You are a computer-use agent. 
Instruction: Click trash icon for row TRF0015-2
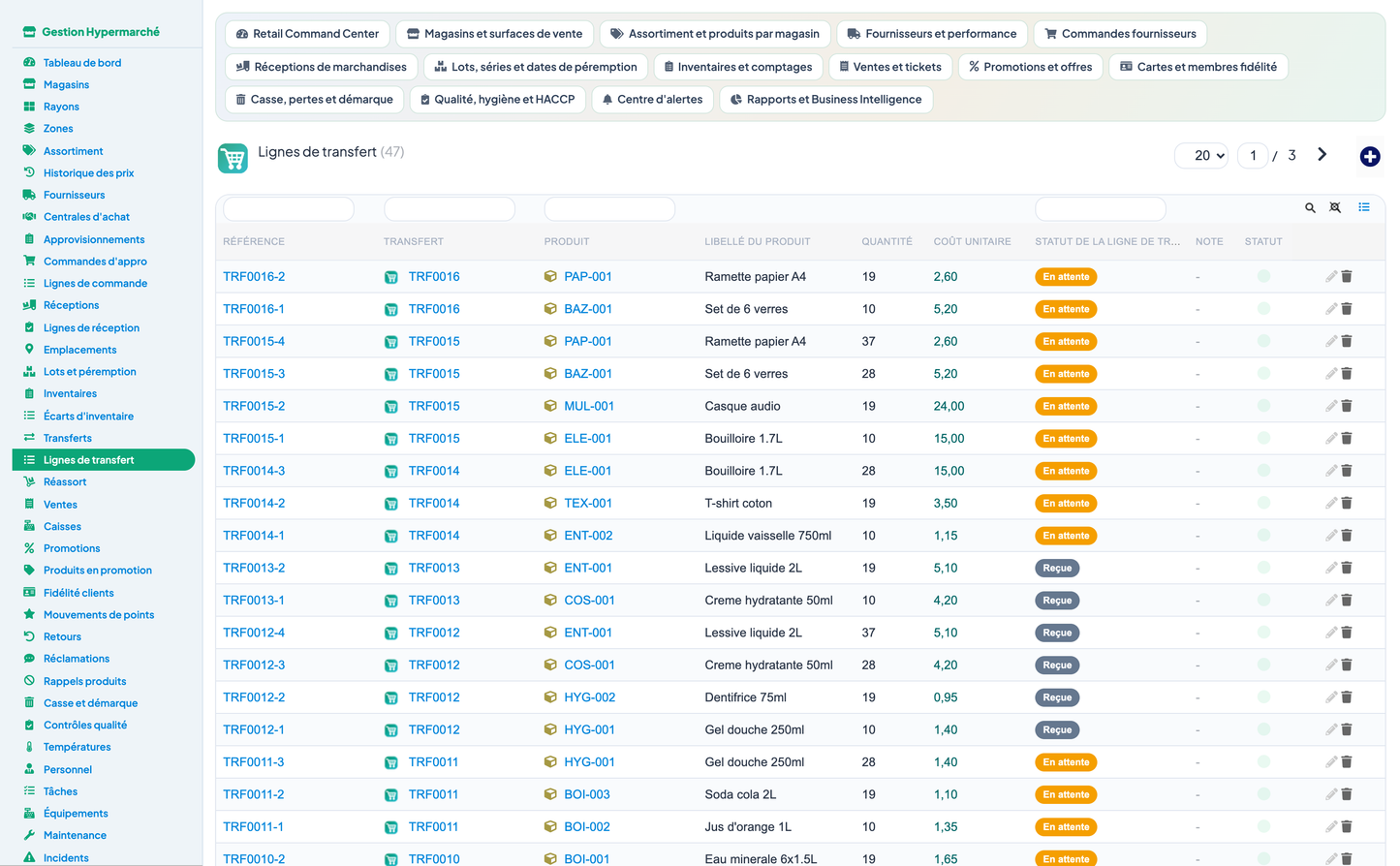click(x=1347, y=406)
